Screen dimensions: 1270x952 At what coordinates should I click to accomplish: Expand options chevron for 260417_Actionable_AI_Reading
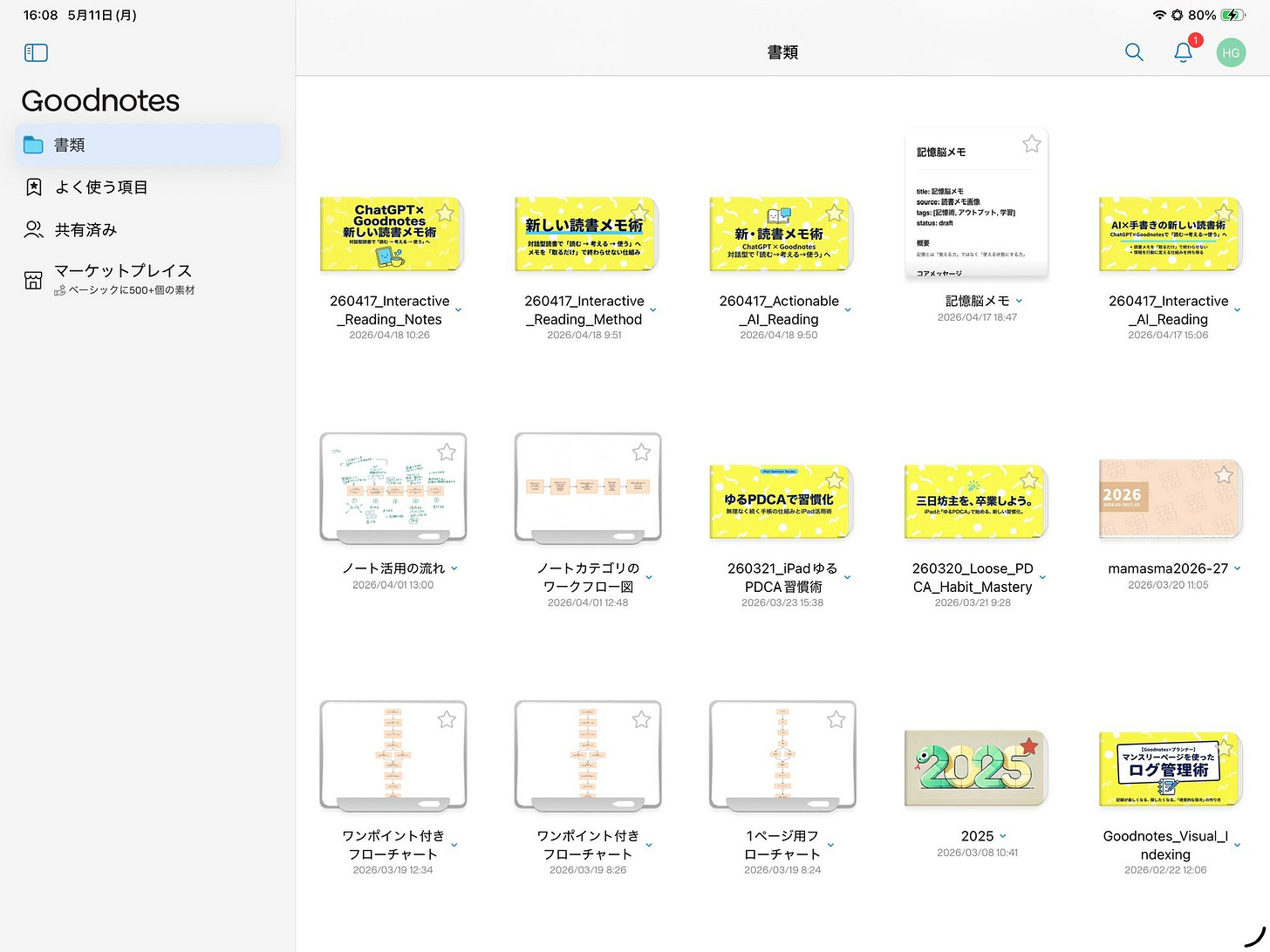pyautogui.click(x=847, y=310)
